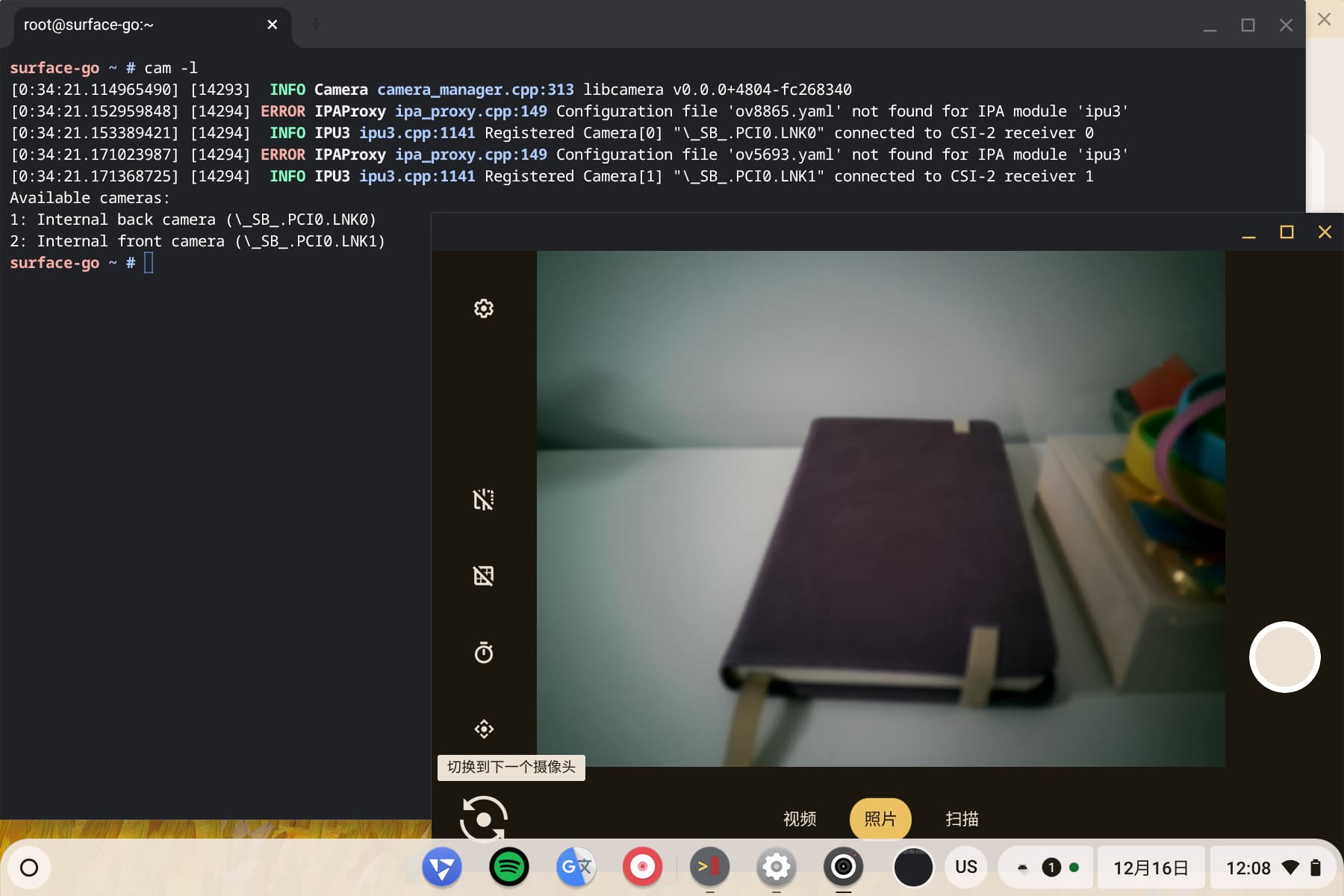Toggle the mirror preview option

484,500
